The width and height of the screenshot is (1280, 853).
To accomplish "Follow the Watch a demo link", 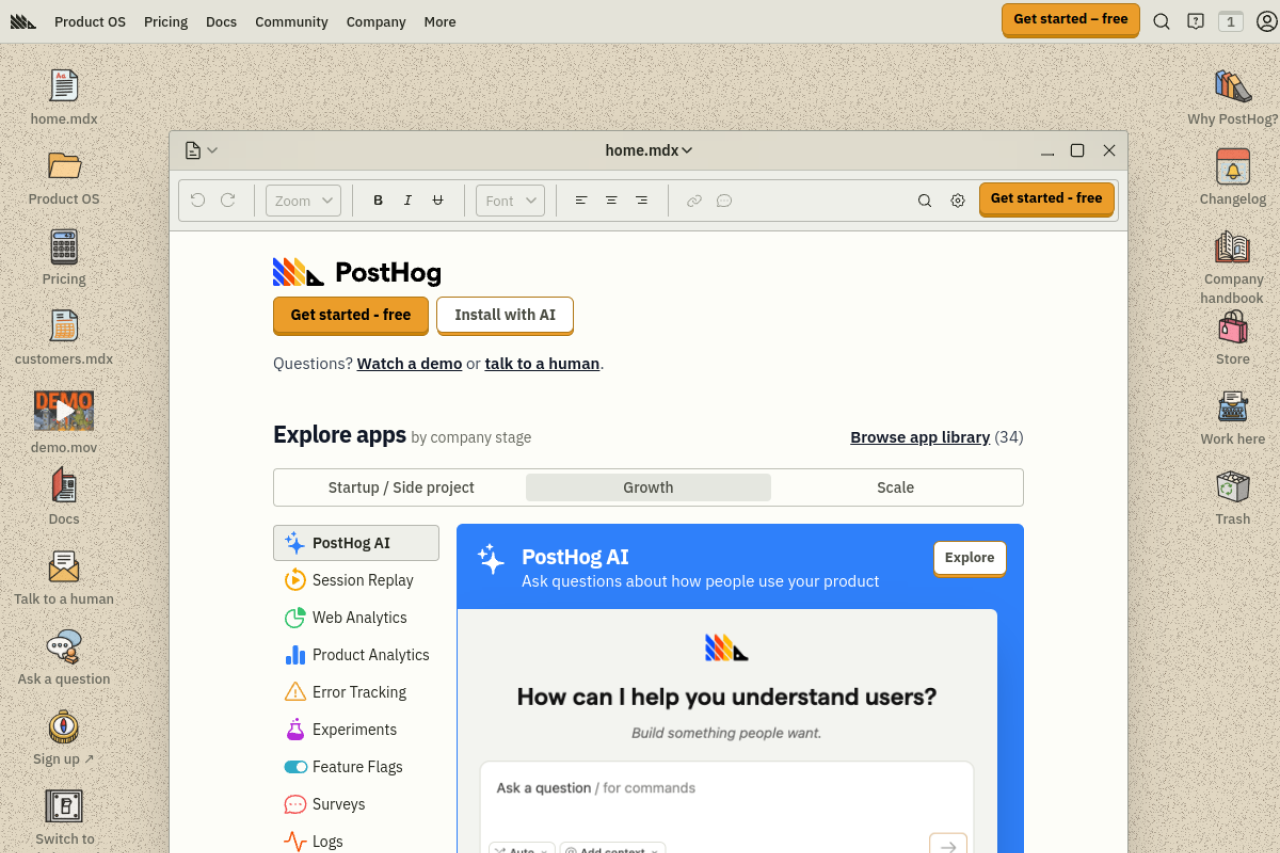I will (409, 364).
